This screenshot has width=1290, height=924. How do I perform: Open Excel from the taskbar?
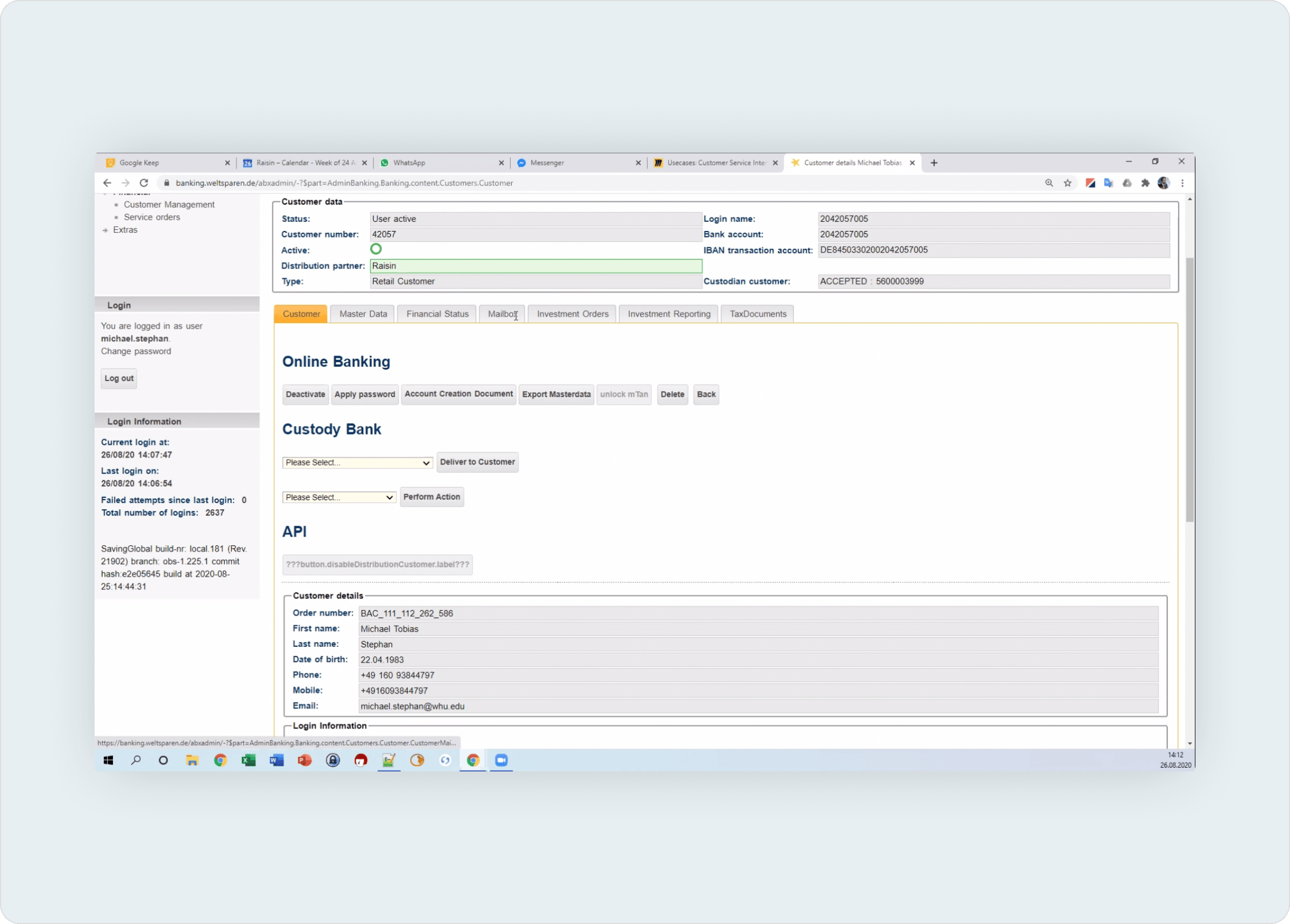pyautogui.click(x=248, y=760)
